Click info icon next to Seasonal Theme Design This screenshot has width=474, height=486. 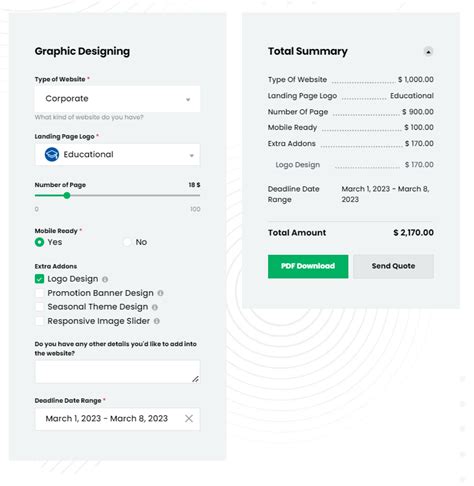155,307
